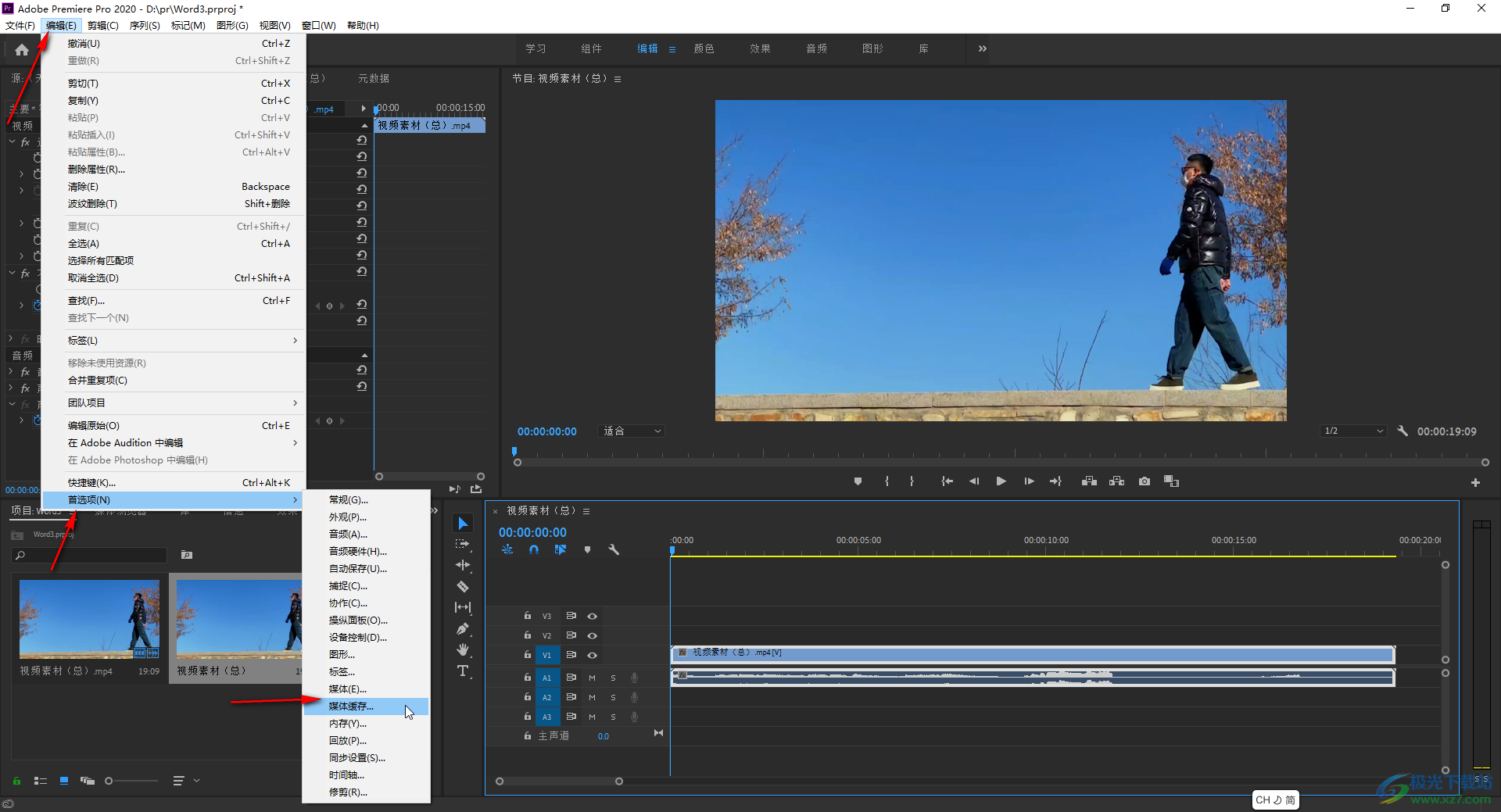Click the Export Frame camera icon
Image resolution: width=1501 pixels, height=812 pixels.
(1145, 481)
